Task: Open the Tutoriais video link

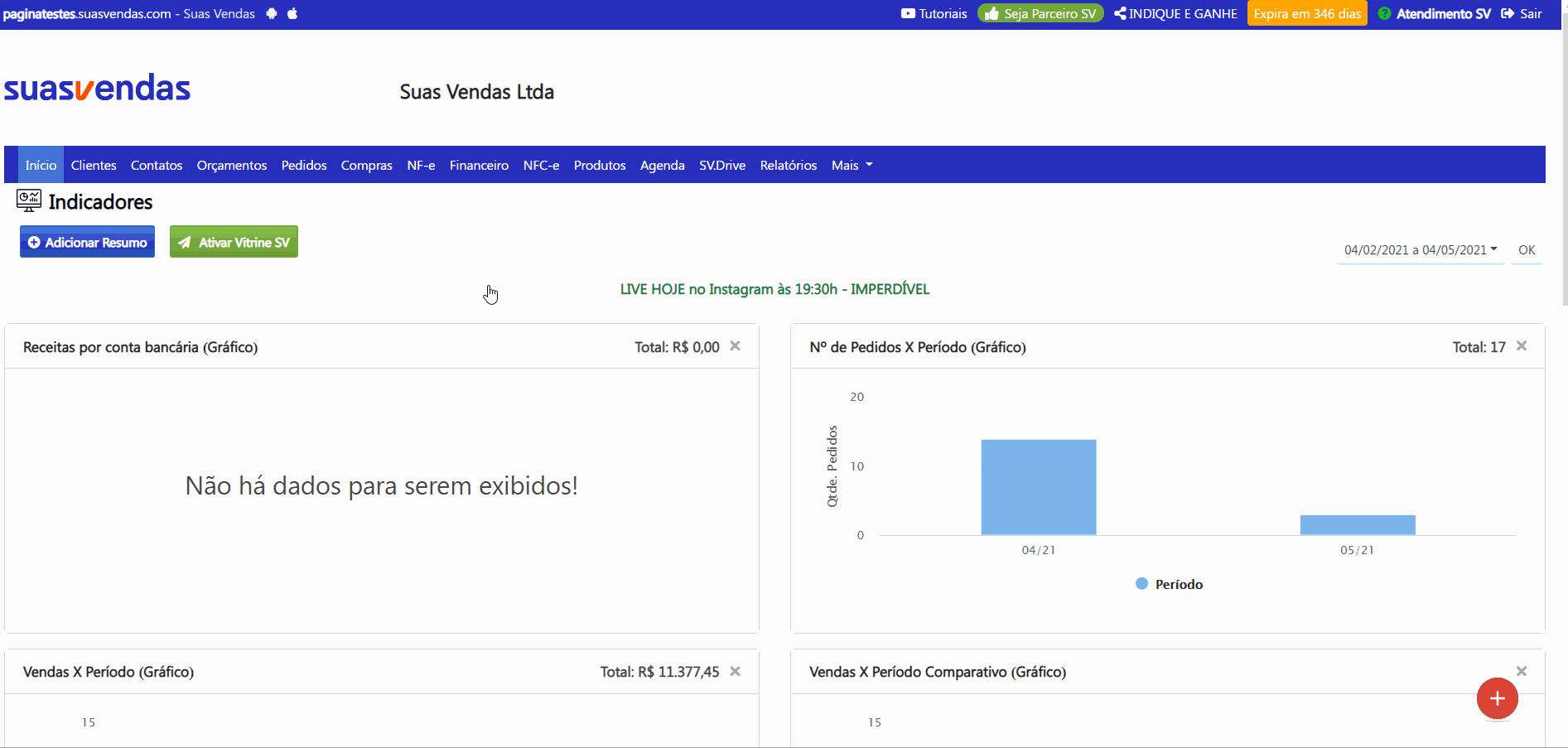Action: point(934,13)
